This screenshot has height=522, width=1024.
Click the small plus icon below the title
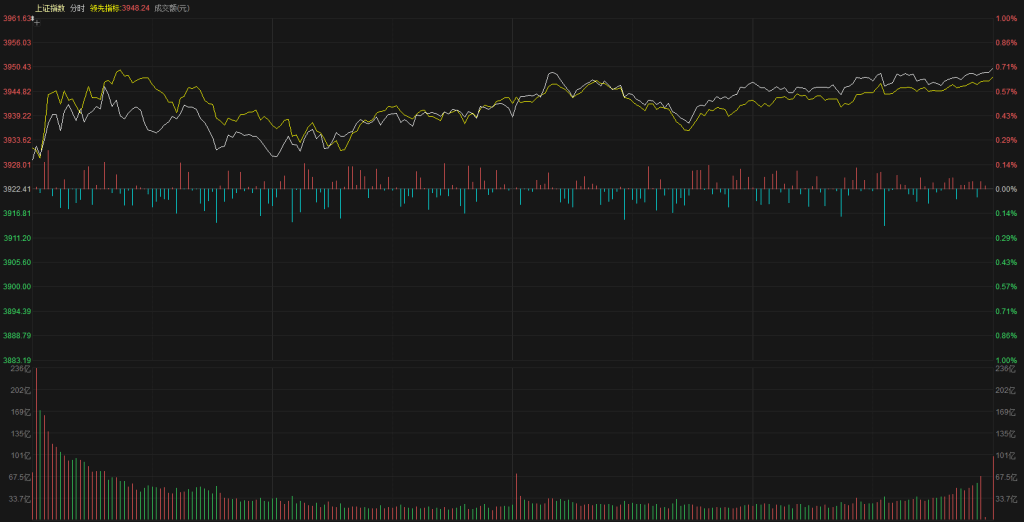point(37,21)
